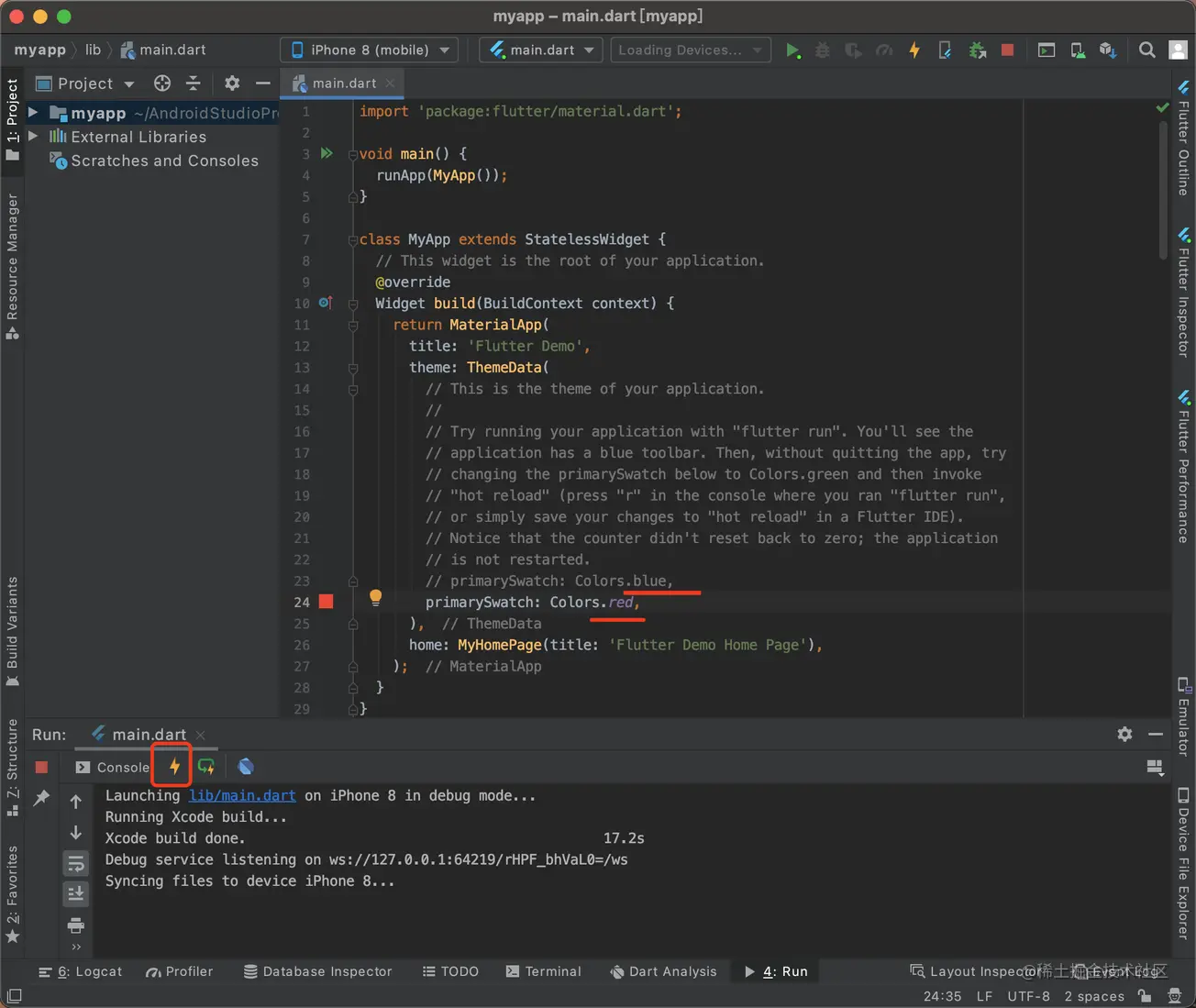The width and height of the screenshot is (1196, 1008).
Task: Open Dart DevTools icon in the Run panel
Action: click(x=246, y=767)
